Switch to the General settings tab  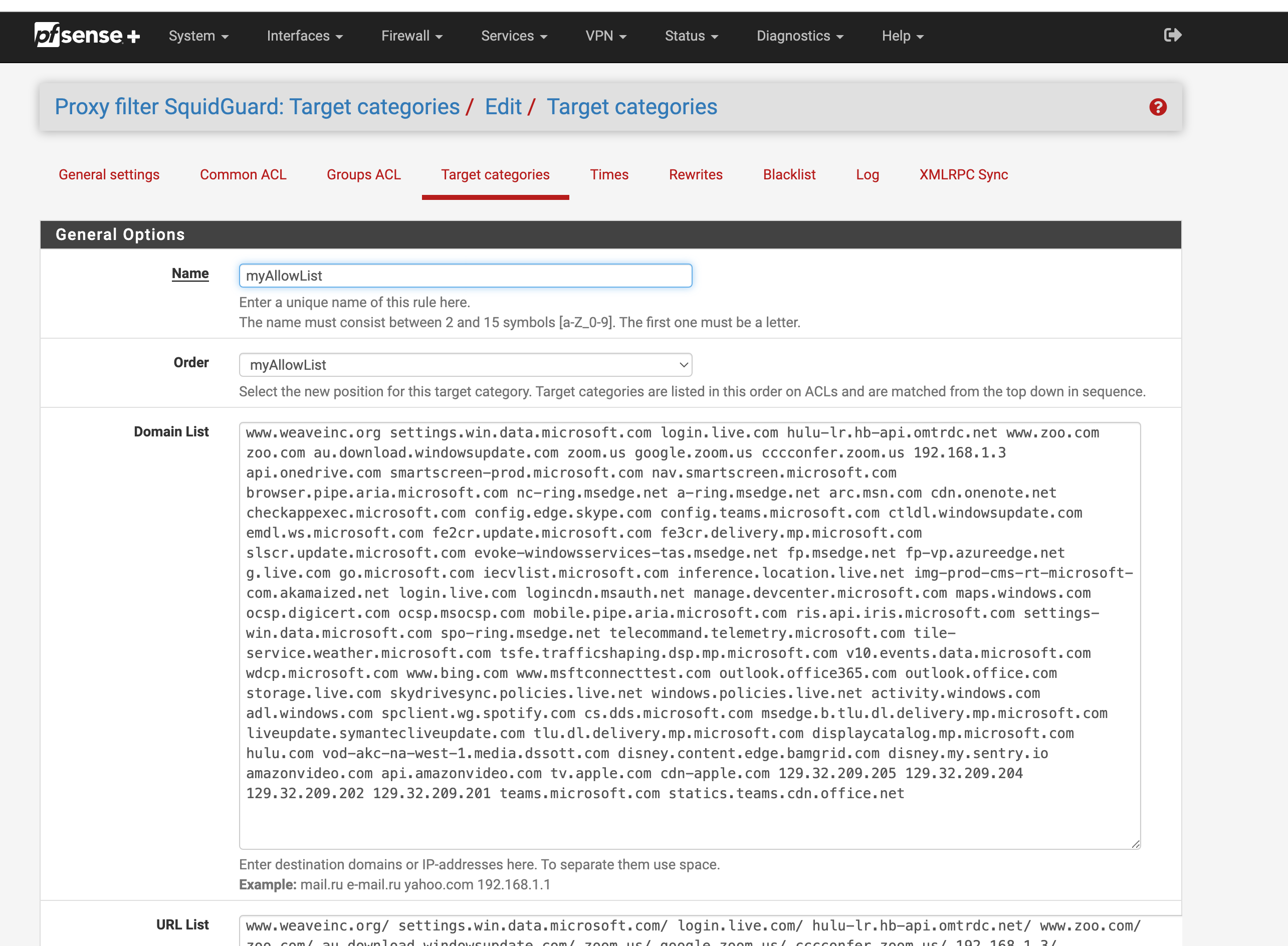[109, 175]
